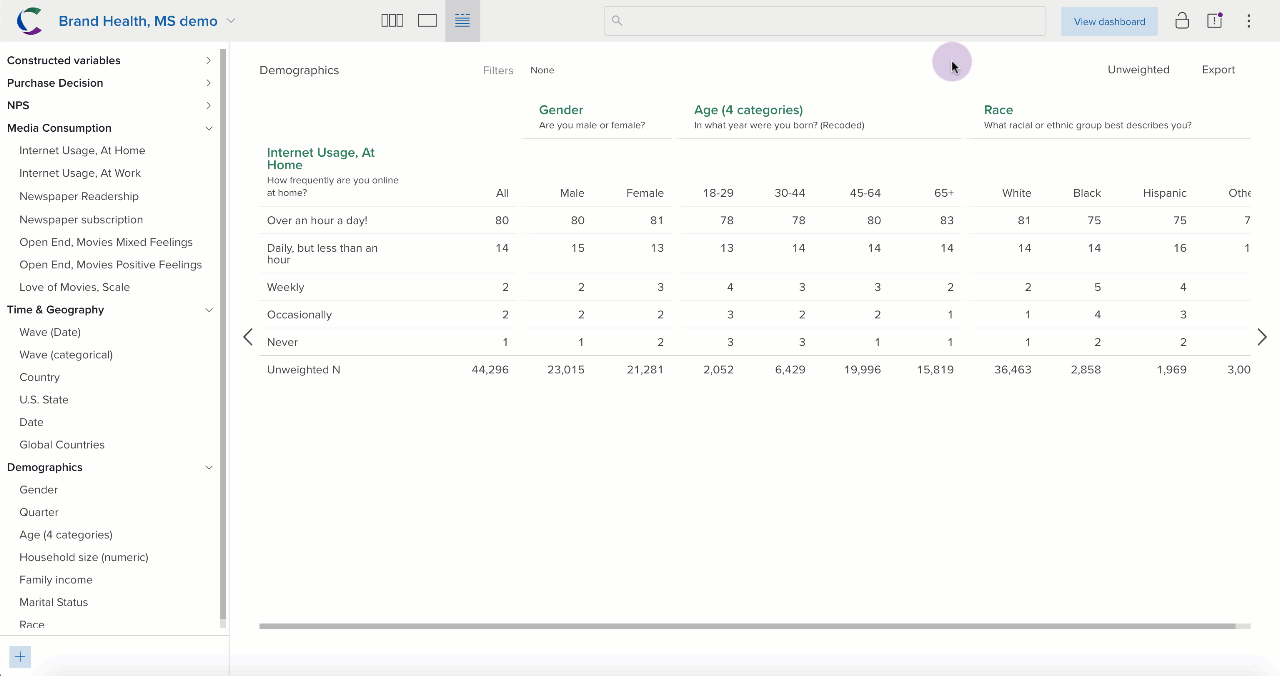The image size is (1280, 676).
Task: Go to the next table with right arrow
Action: 1262,337
